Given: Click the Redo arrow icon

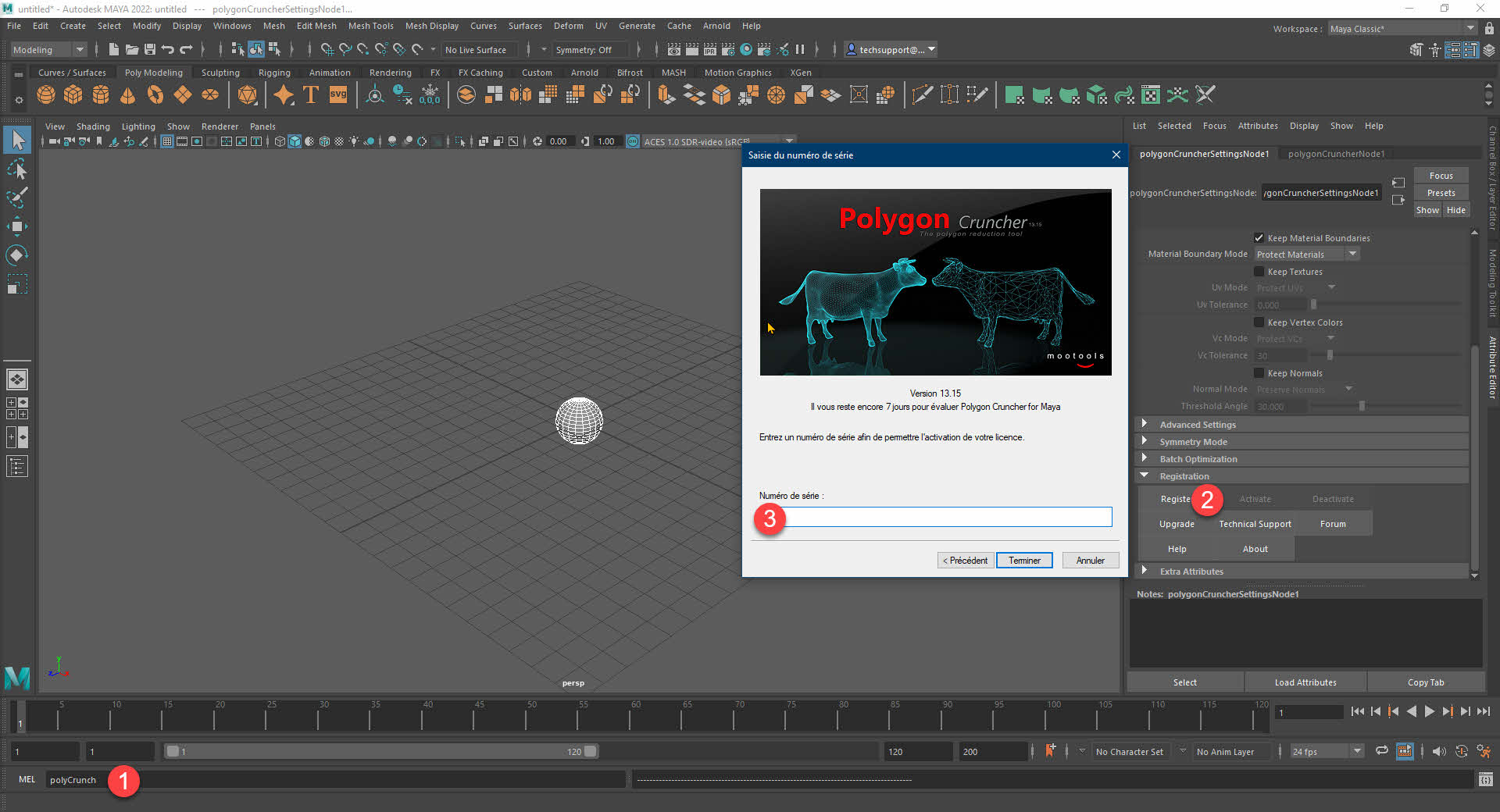Looking at the screenshot, I should [x=186, y=49].
